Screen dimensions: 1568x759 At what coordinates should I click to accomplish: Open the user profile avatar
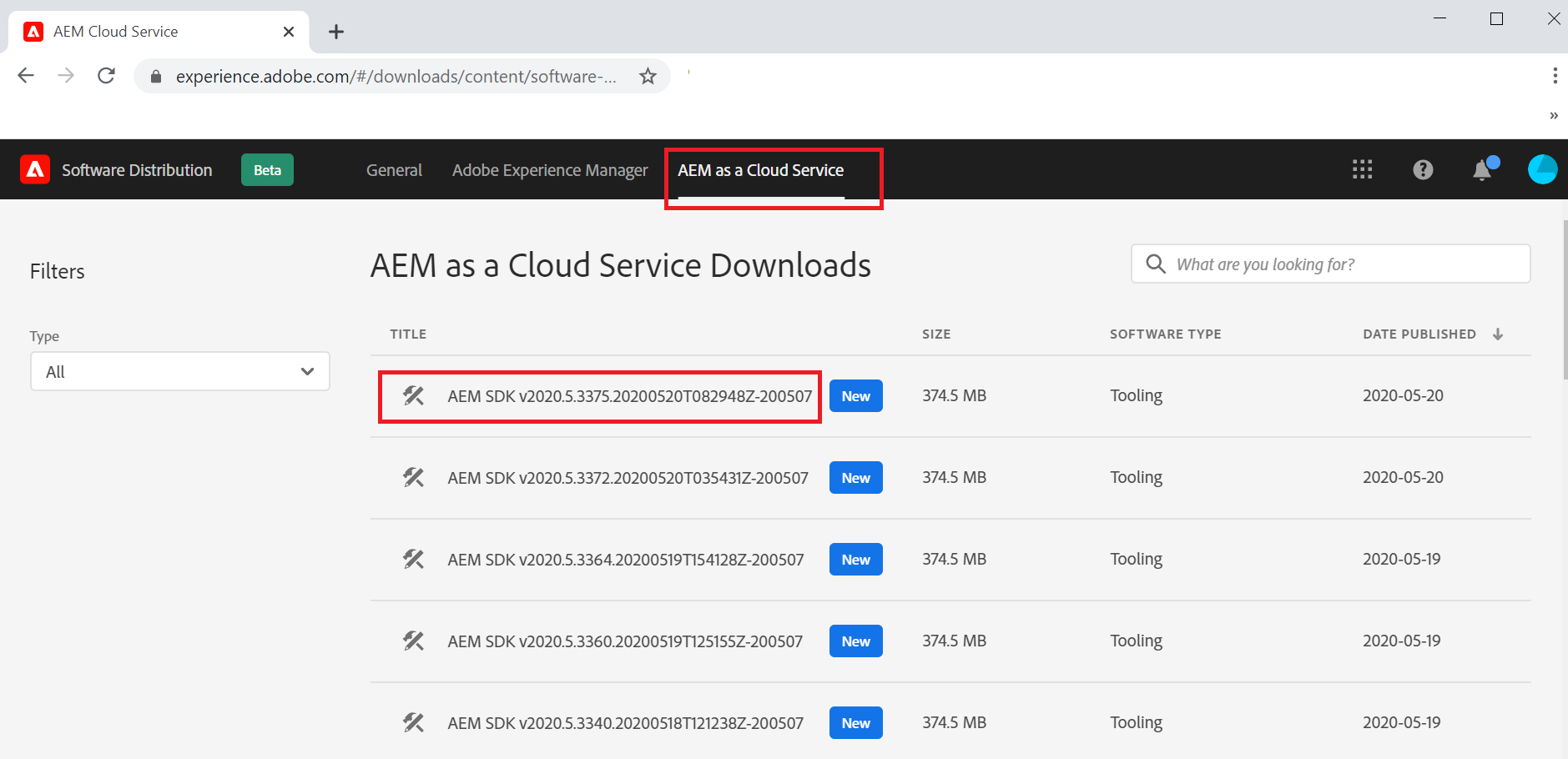(1542, 169)
